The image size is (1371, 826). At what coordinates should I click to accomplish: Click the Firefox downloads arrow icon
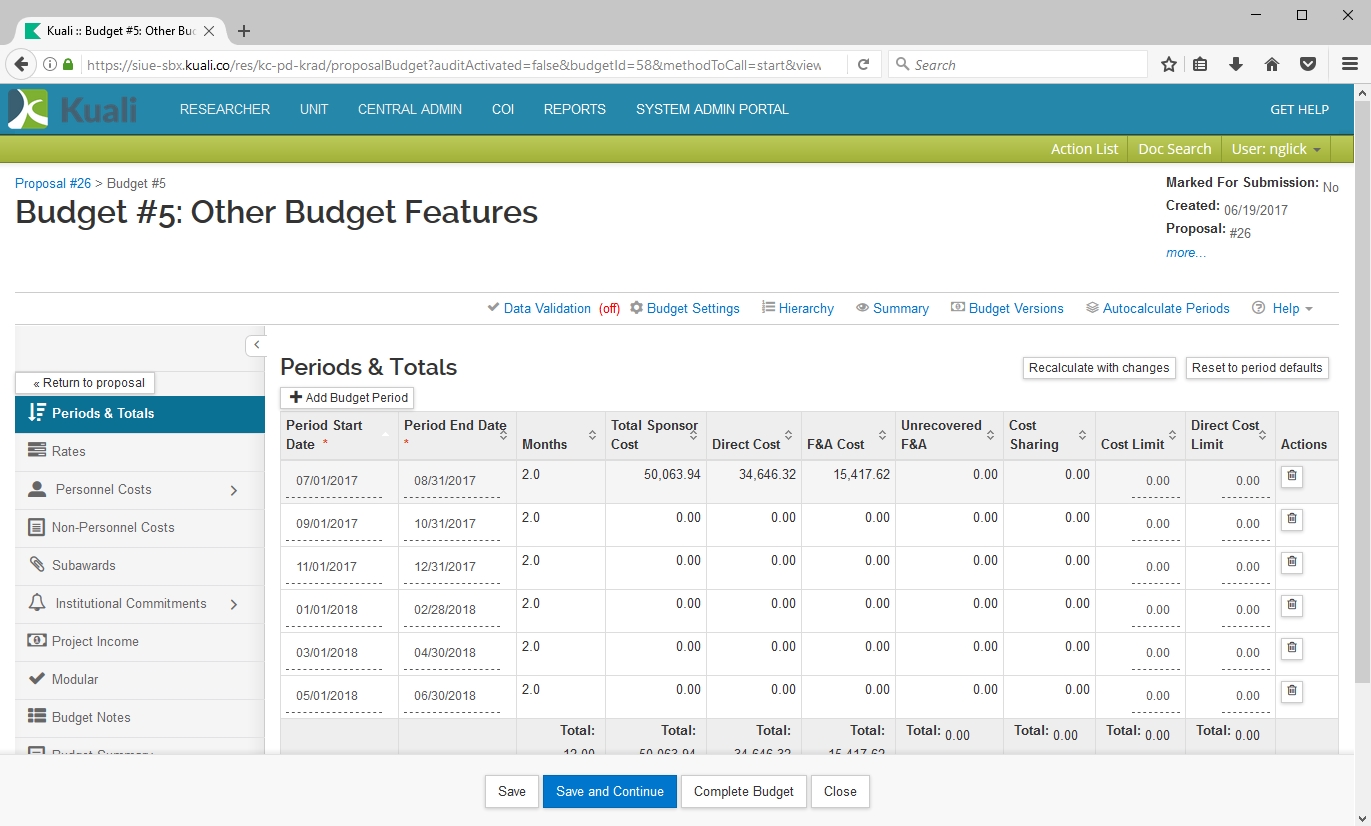click(x=1236, y=65)
